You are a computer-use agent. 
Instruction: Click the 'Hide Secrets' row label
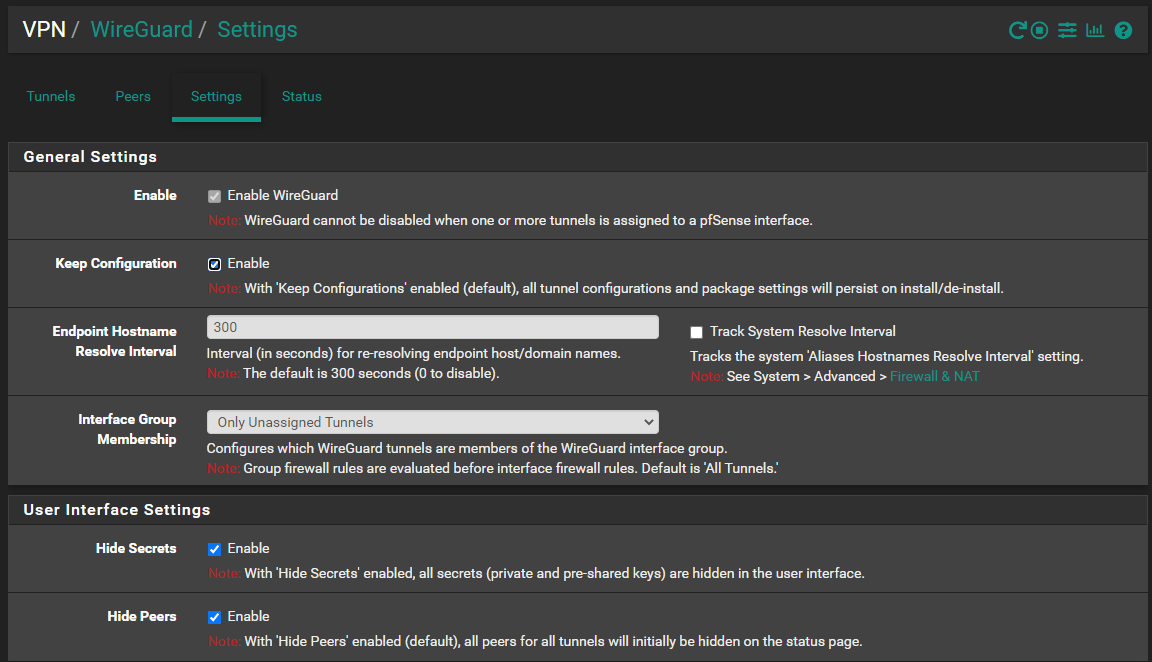point(136,548)
